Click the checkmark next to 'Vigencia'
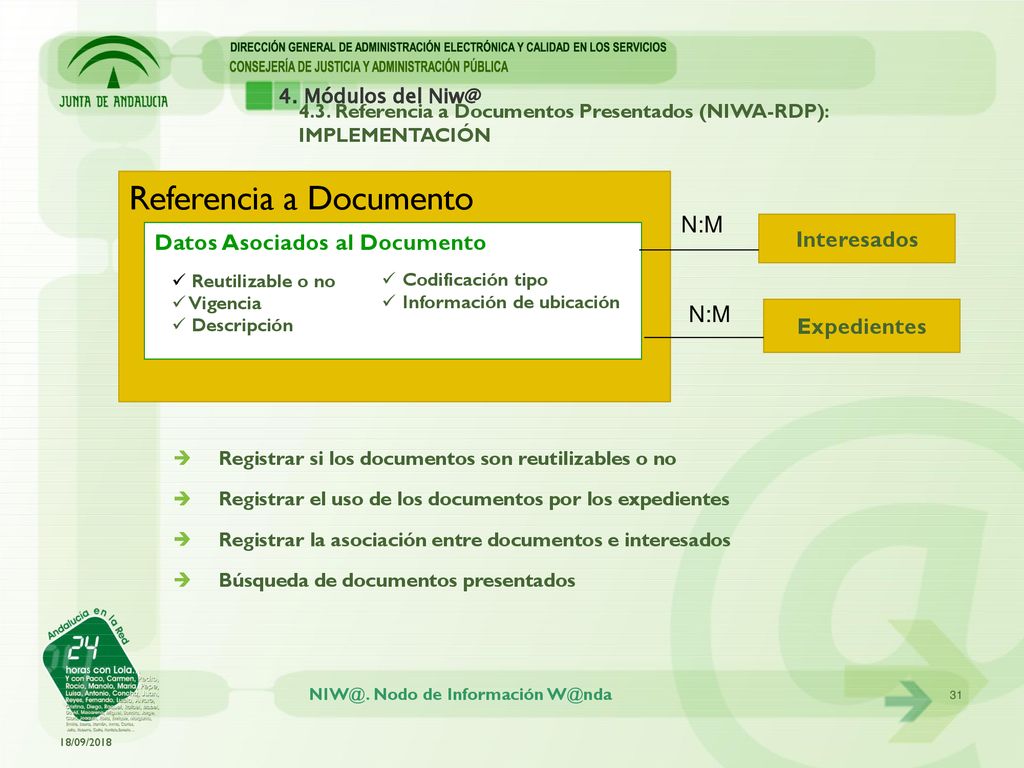The height and width of the screenshot is (768, 1024). coord(179,302)
